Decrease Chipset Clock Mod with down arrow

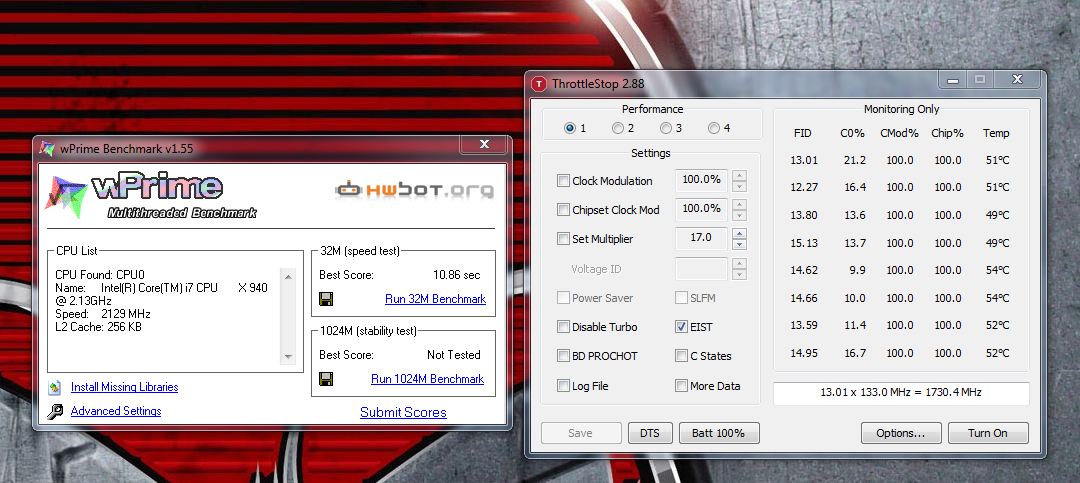740,216
